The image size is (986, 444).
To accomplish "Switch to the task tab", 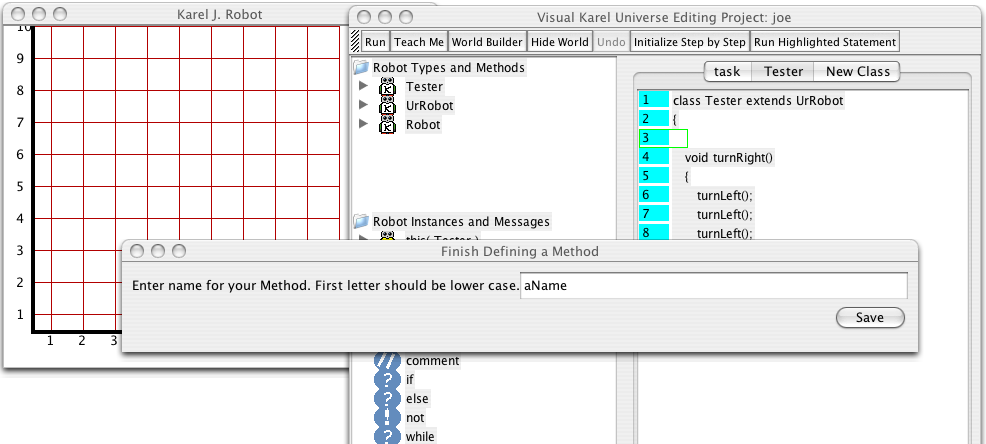I will coord(727,71).
